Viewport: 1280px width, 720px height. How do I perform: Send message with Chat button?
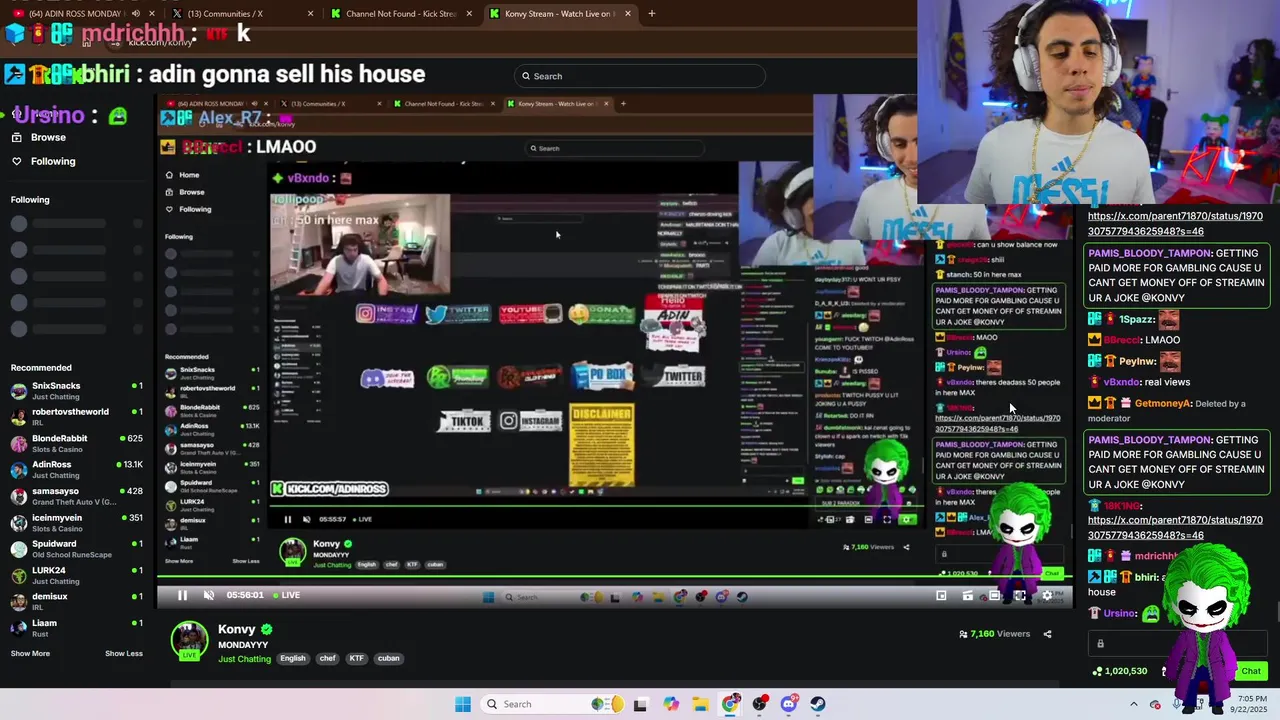pos(1251,671)
